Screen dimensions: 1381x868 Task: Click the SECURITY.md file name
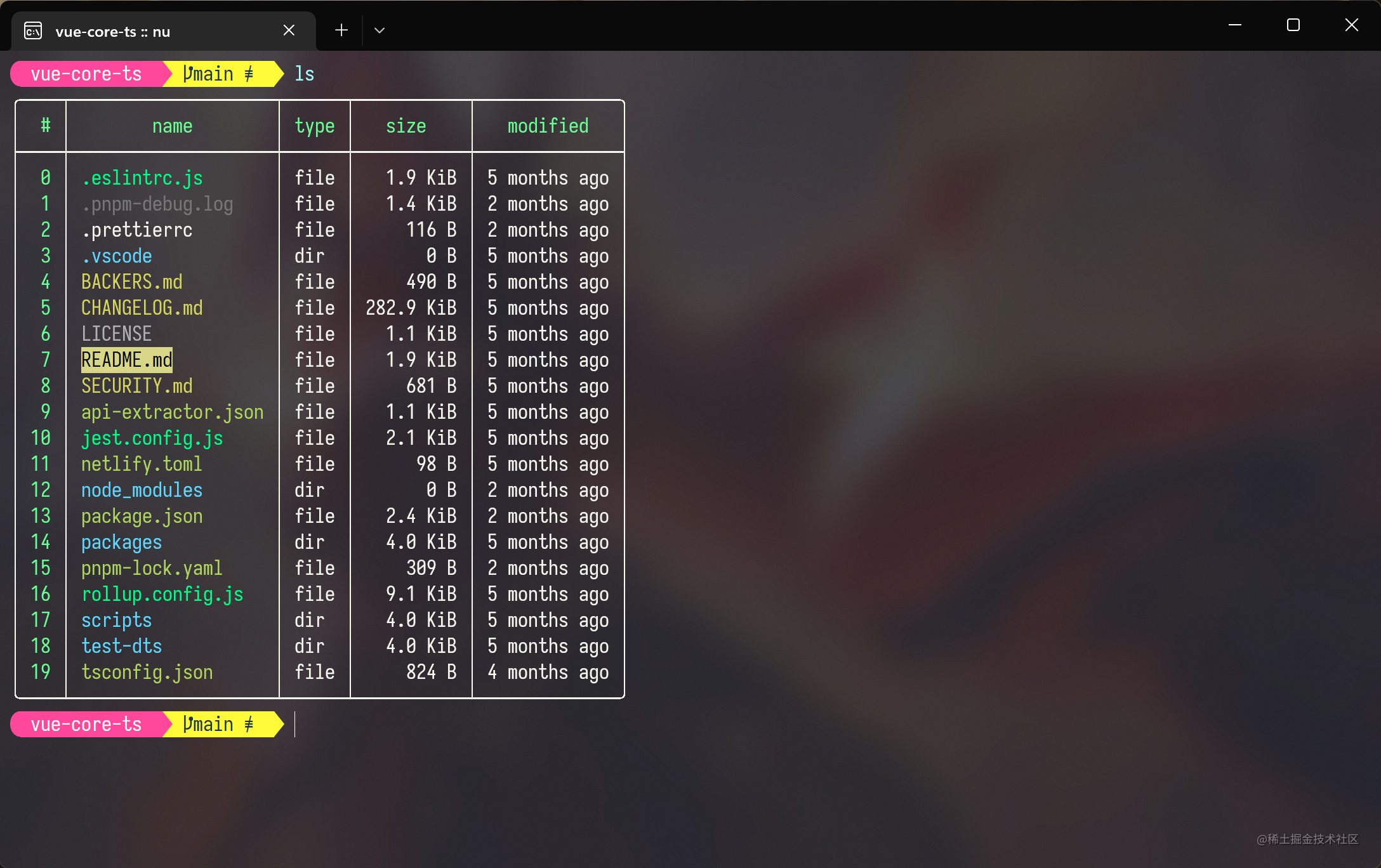(x=137, y=386)
